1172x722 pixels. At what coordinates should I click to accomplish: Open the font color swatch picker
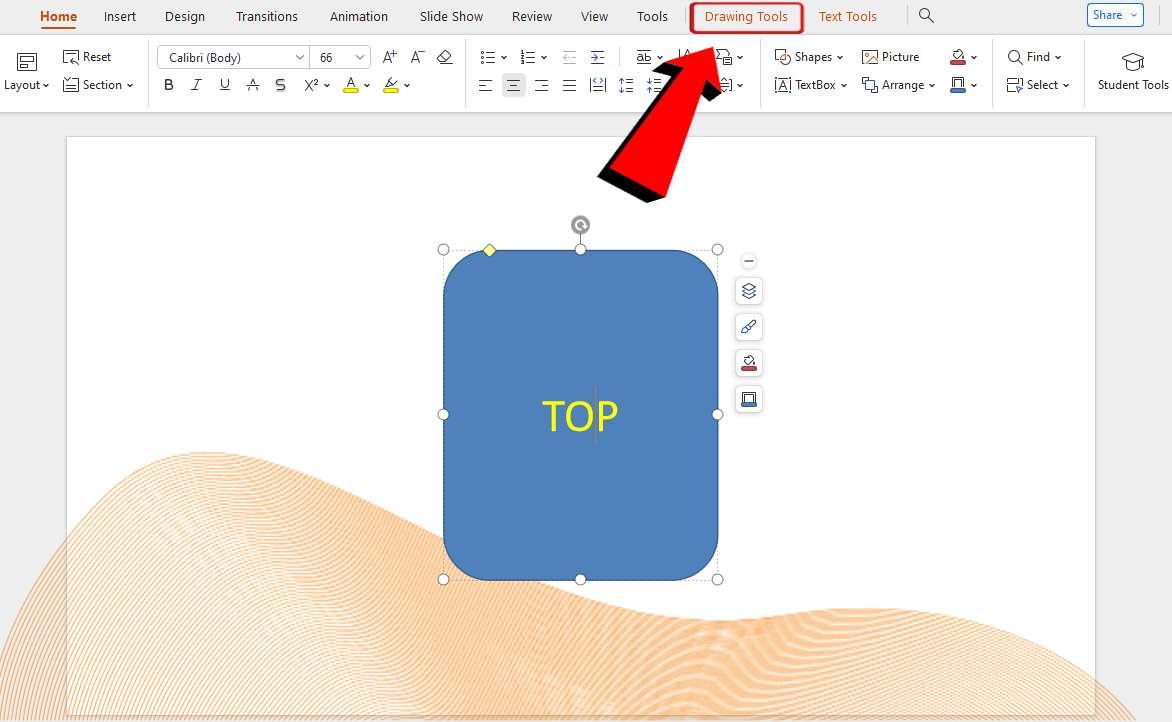tap(350, 85)
